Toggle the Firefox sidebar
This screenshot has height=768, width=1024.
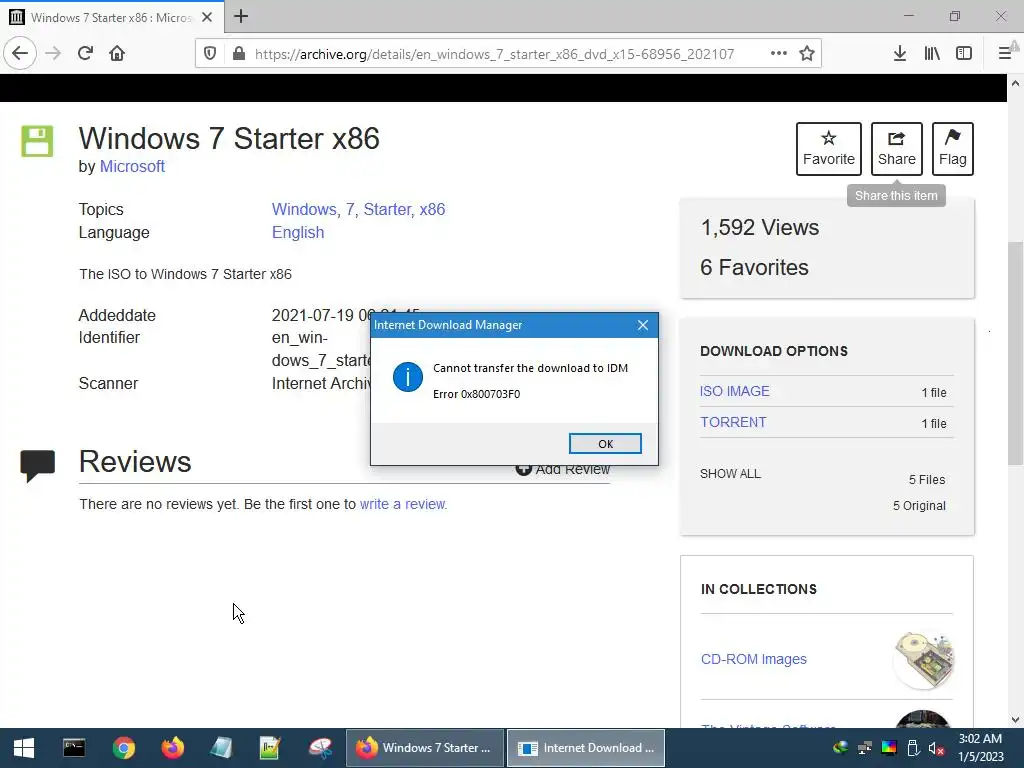point(964,54)
